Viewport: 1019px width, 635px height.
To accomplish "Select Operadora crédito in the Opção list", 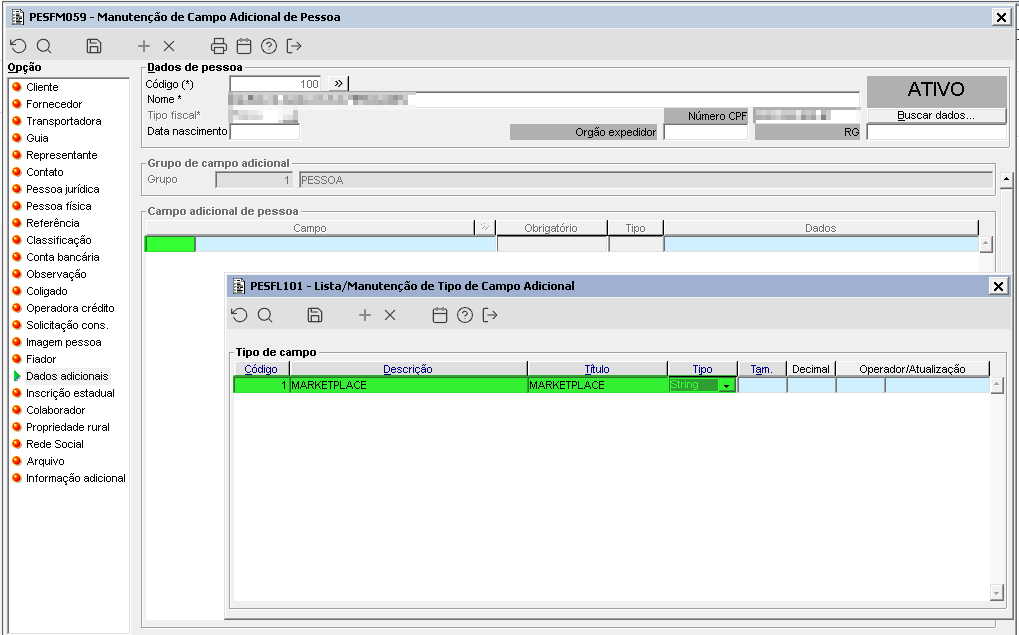I will point(70,308).
